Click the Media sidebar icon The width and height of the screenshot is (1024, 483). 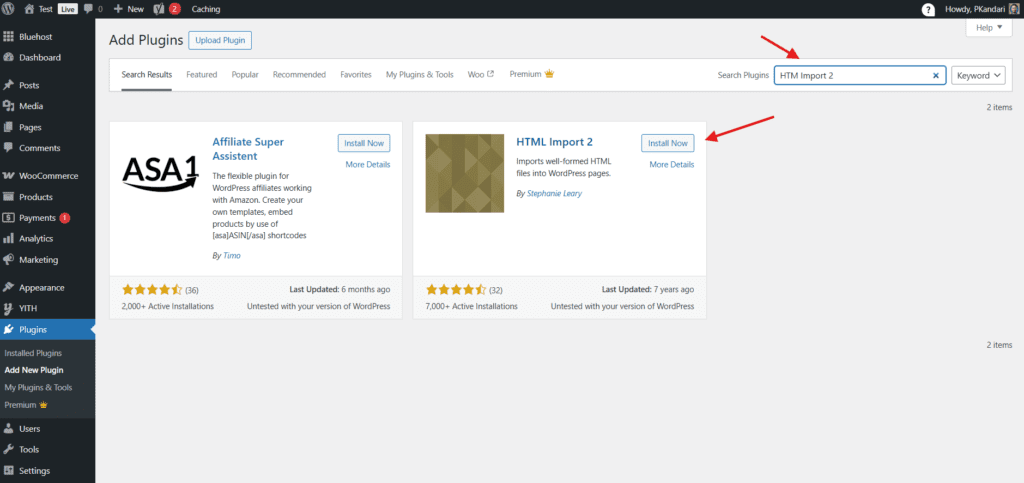(8, 106)
